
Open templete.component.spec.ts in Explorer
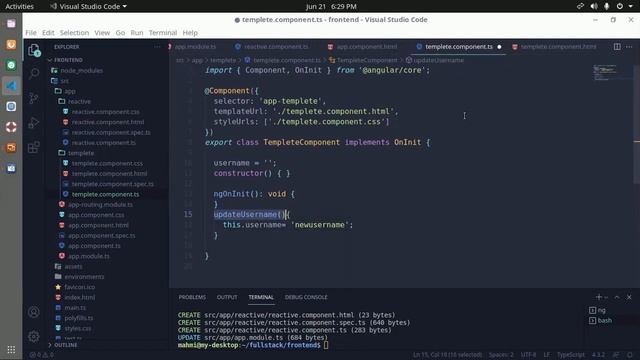click(x=113, y=184)
